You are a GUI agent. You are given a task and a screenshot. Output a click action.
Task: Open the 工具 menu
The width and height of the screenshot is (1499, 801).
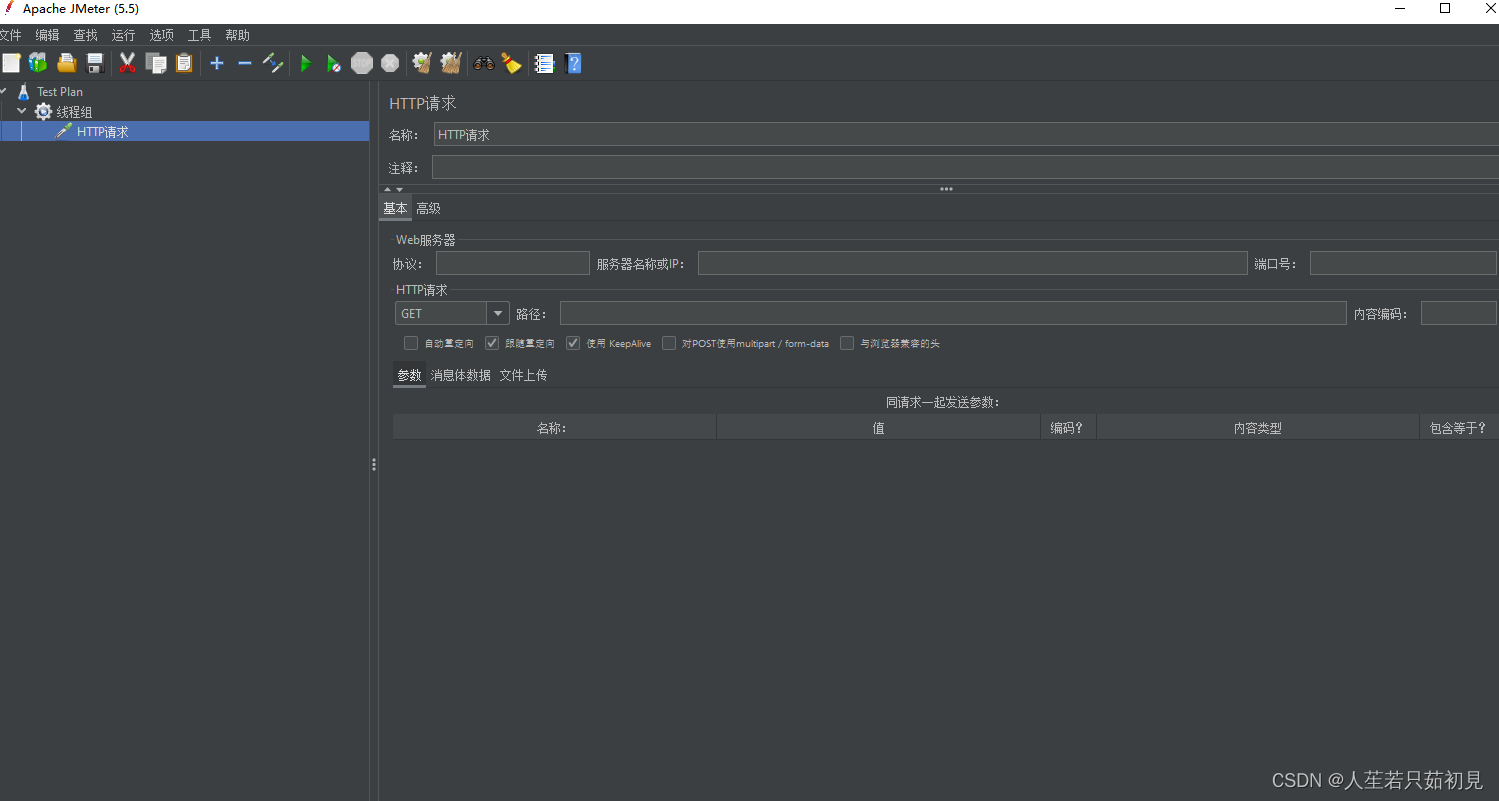point(200,35)
